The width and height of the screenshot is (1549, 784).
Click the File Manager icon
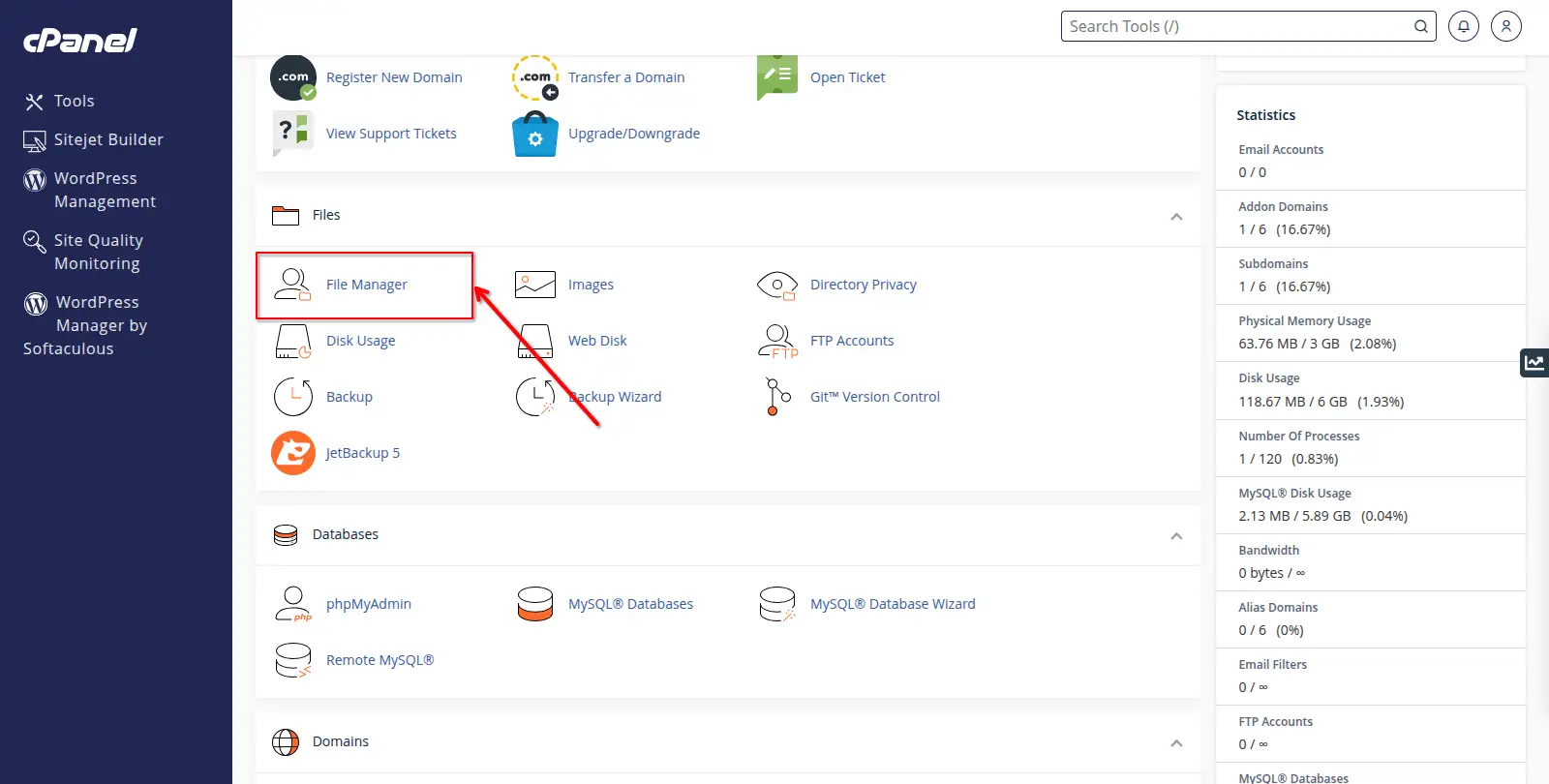[x=292, y=285]
